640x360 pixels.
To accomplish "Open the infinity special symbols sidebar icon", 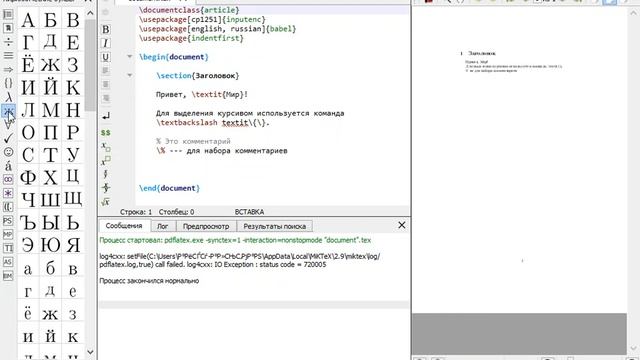I will [x=8, y=179].
